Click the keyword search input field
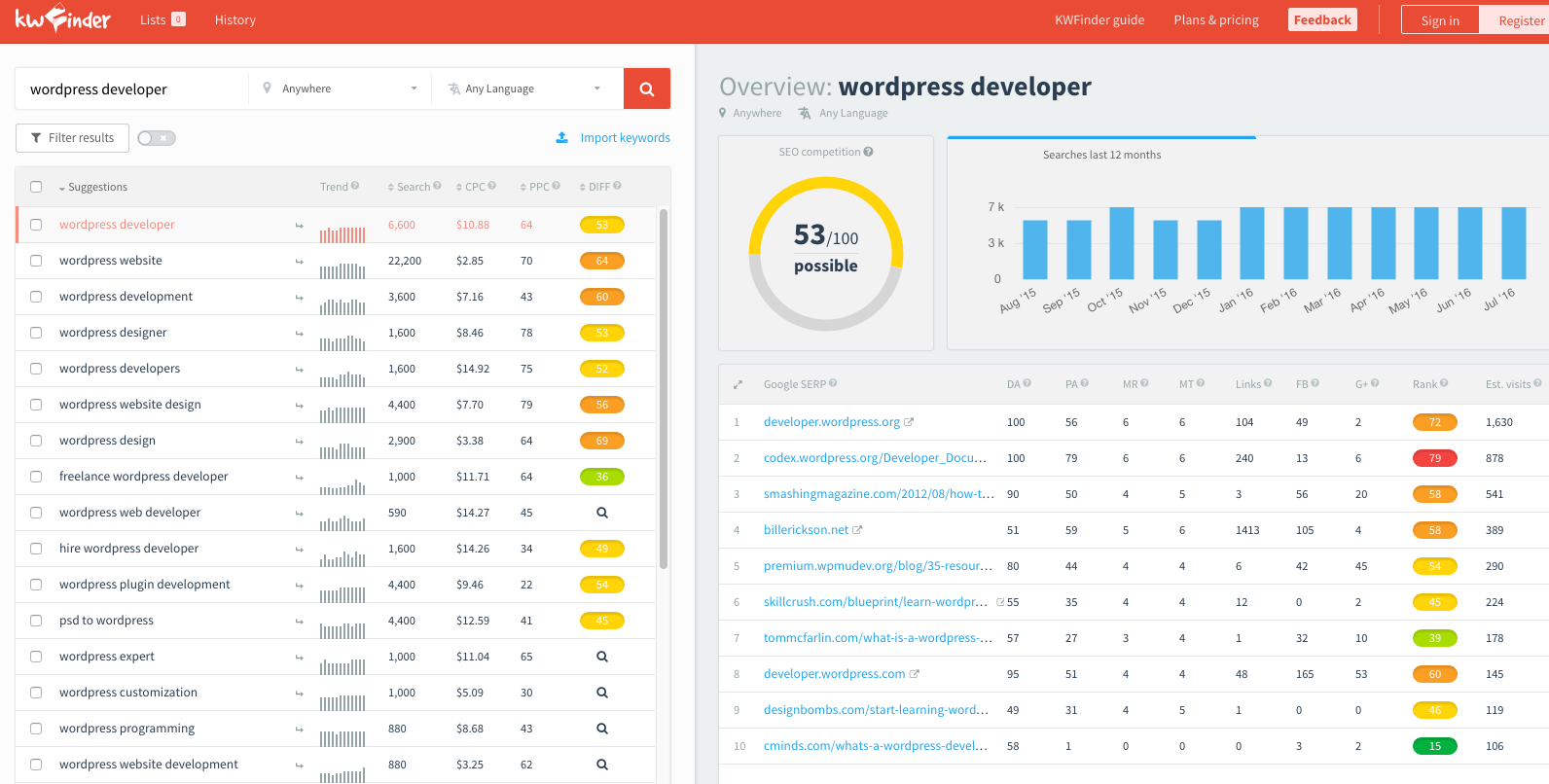Viewport: 1549px width, 784px height. 132,89
